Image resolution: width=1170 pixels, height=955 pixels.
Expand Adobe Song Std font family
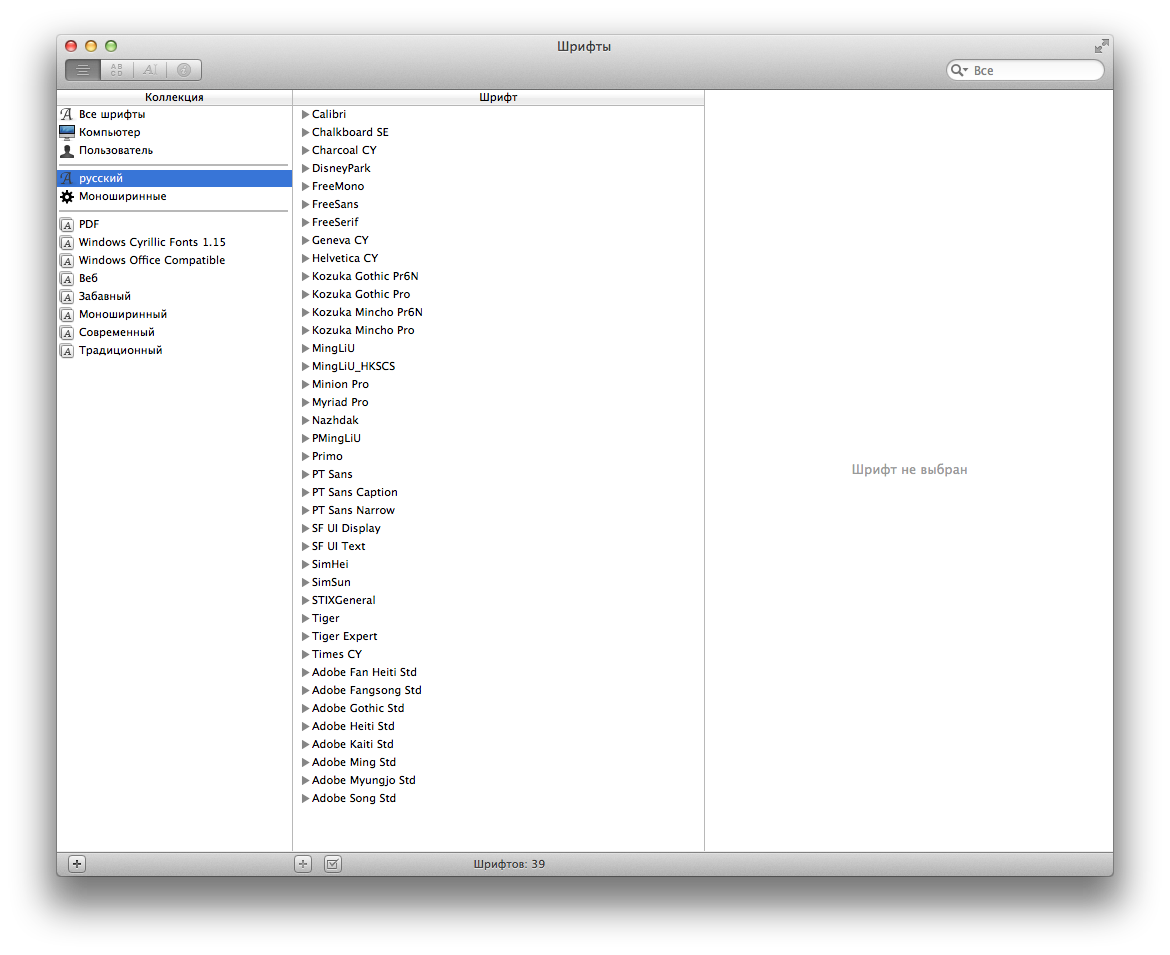305,798
